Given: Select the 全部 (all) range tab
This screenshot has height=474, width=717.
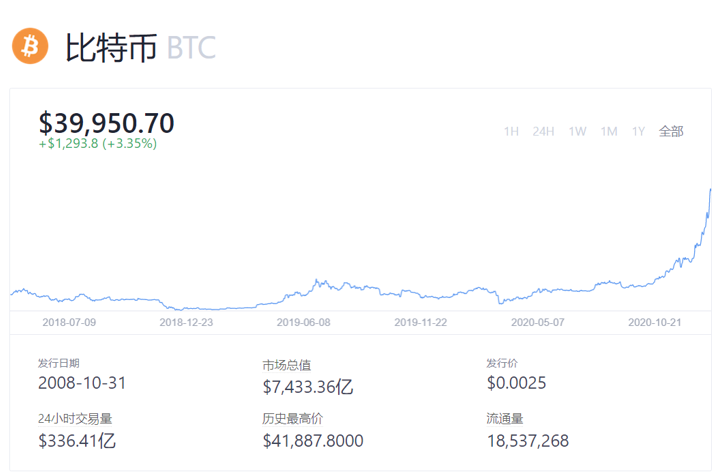Looking at the screenshot, I should click(x=671, y=132).
